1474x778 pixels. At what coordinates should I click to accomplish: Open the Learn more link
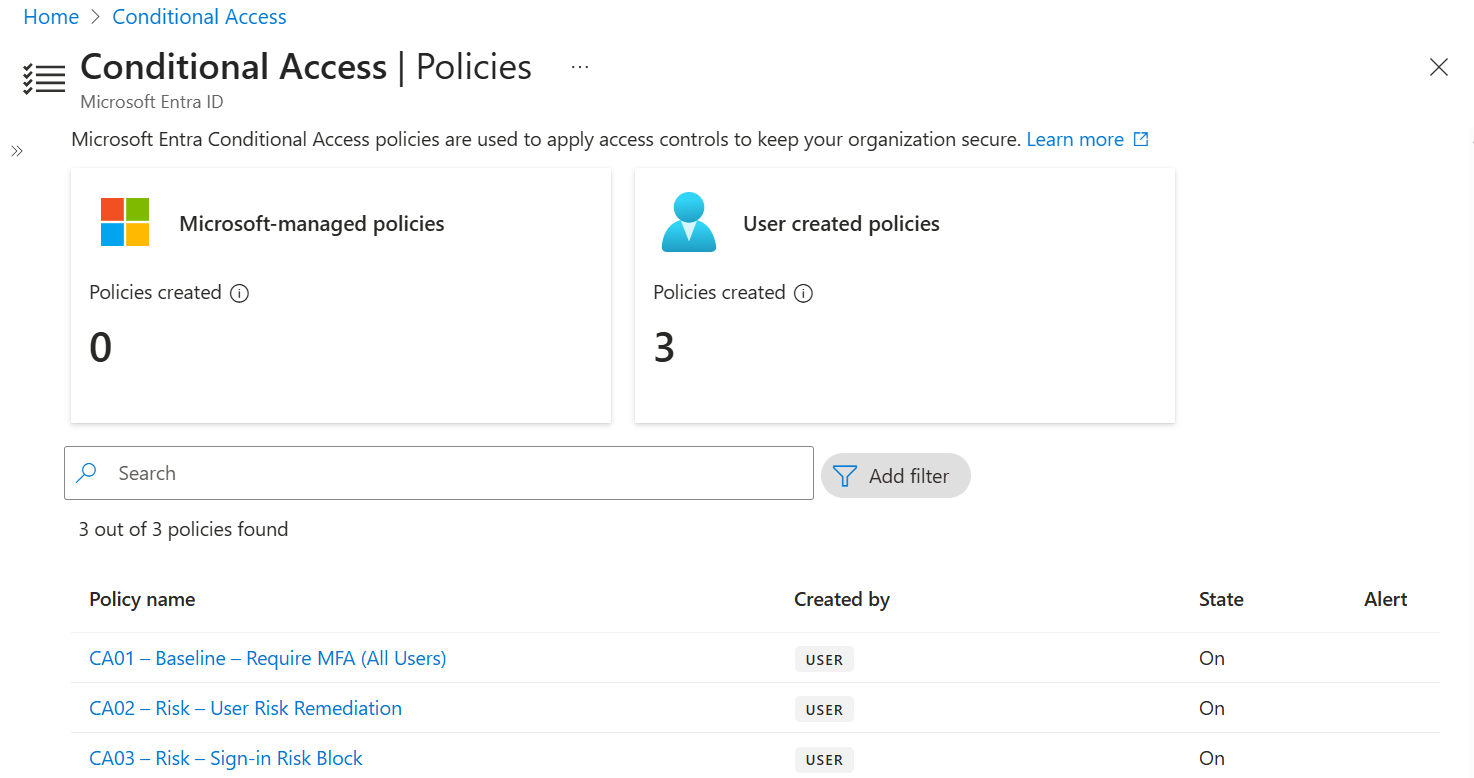pyautogui.click(x=1075, y=140)
